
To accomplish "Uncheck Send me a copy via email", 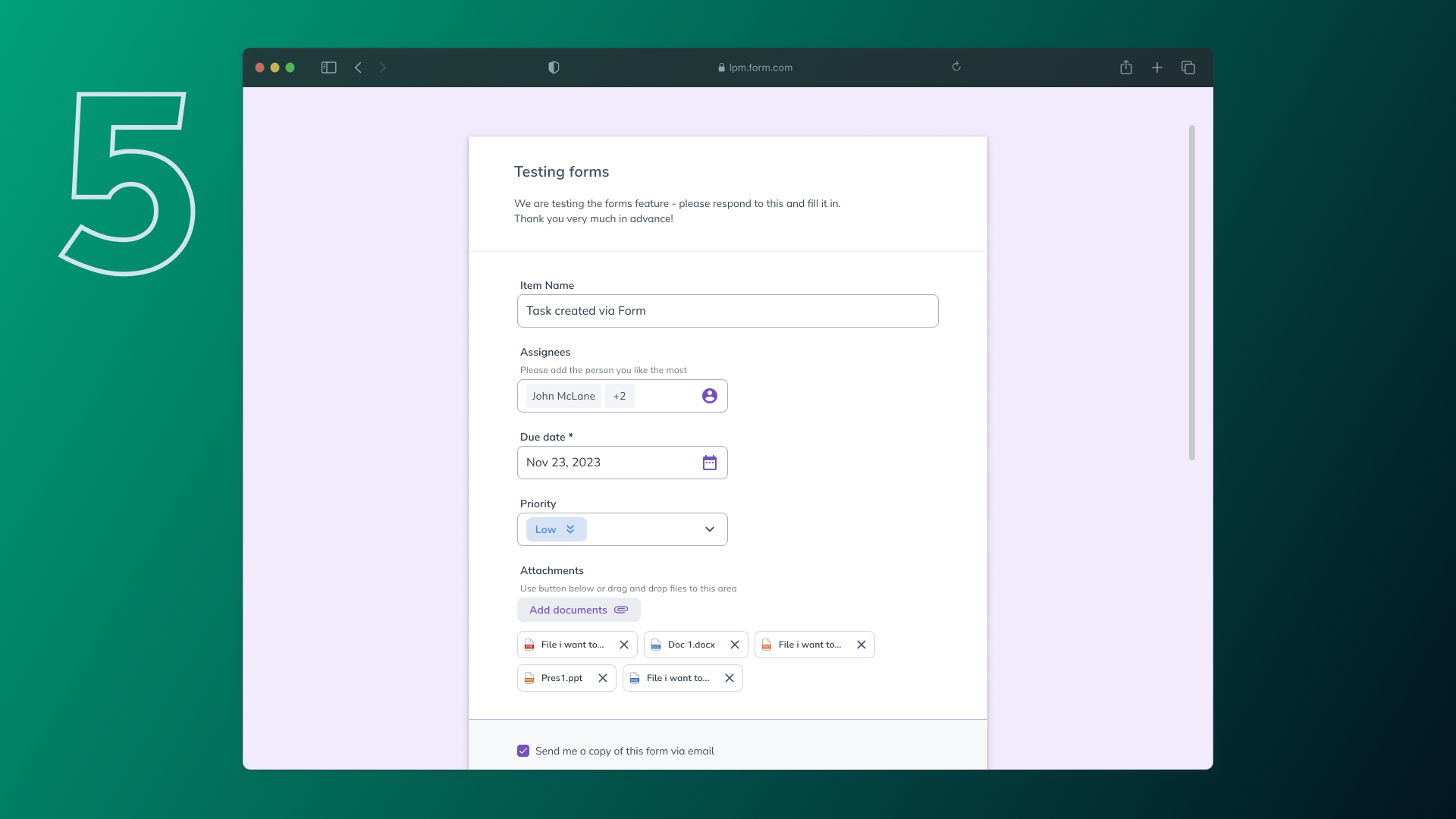I will pyautogui.click(x=523, y=751).
